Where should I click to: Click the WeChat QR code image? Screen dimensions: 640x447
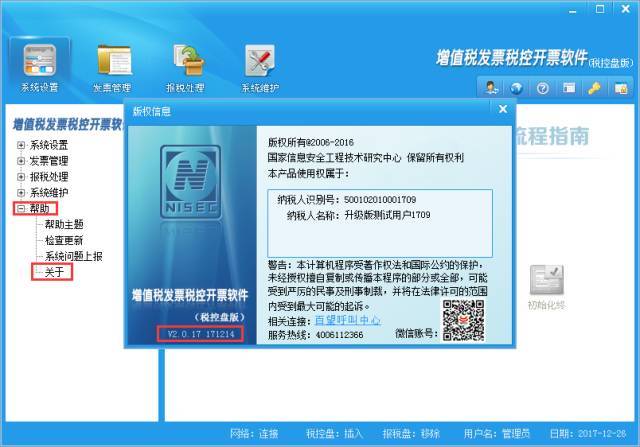(463, 320)
